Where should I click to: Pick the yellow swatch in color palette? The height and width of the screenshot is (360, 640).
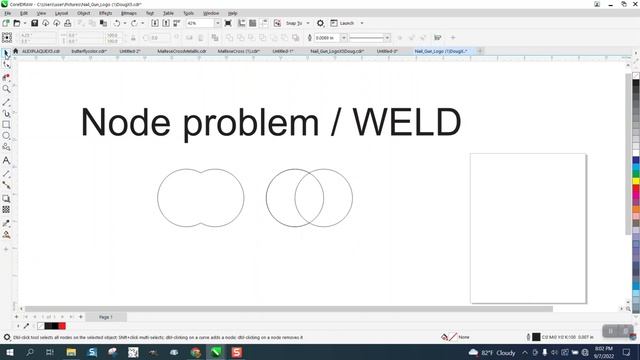point(636,181)
